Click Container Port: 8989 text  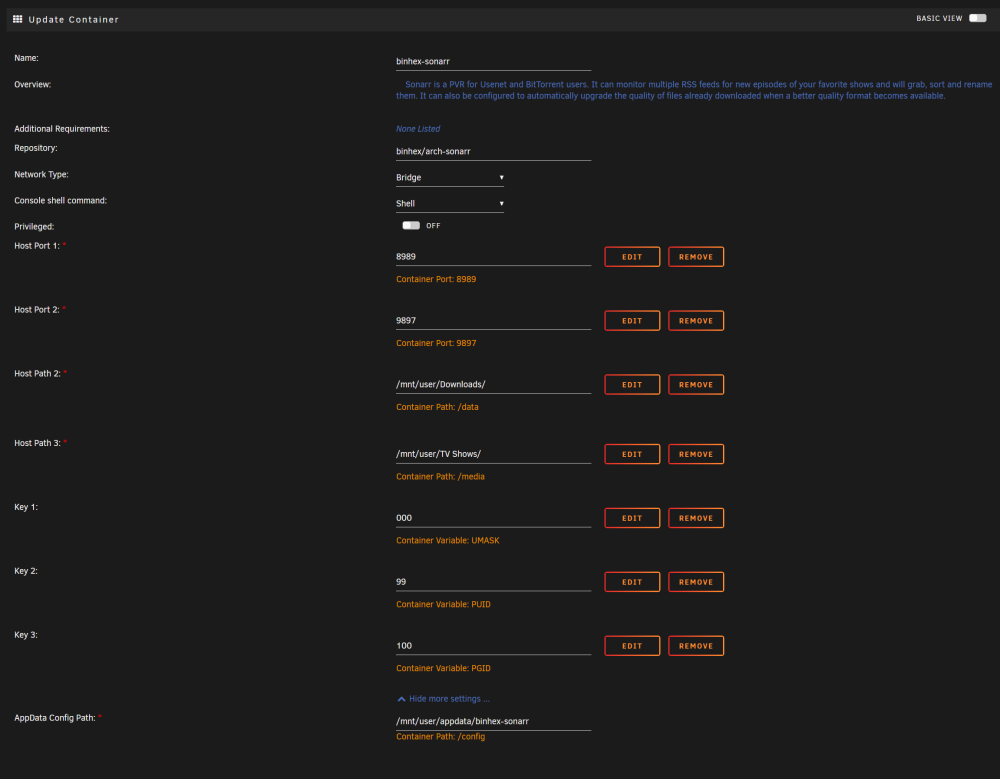pyautogui.click(x=436, y=279)
